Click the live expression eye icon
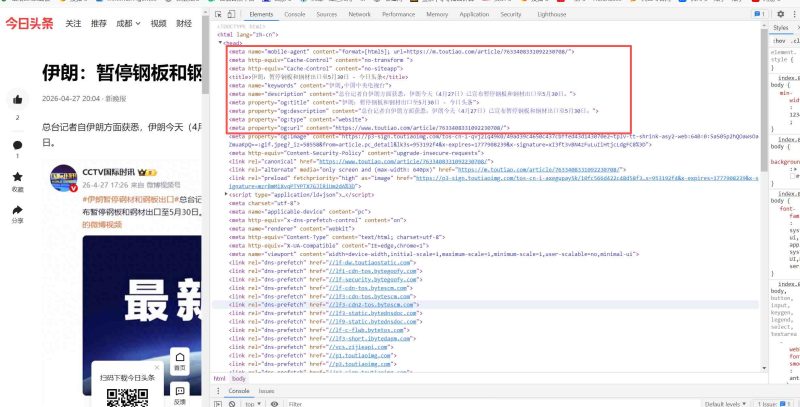 (274, 404)
